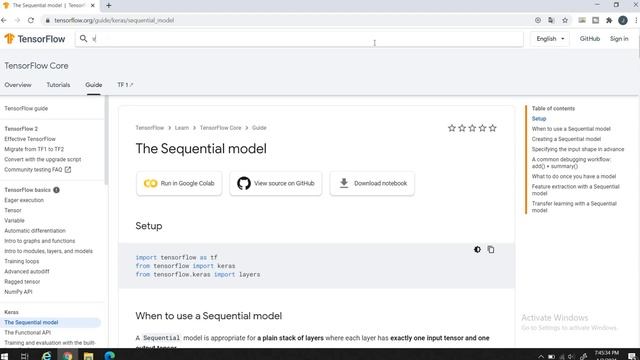Viewport: 640px width, 360px height.
Task: Click Run in Google Colab button
Action: 179,183
